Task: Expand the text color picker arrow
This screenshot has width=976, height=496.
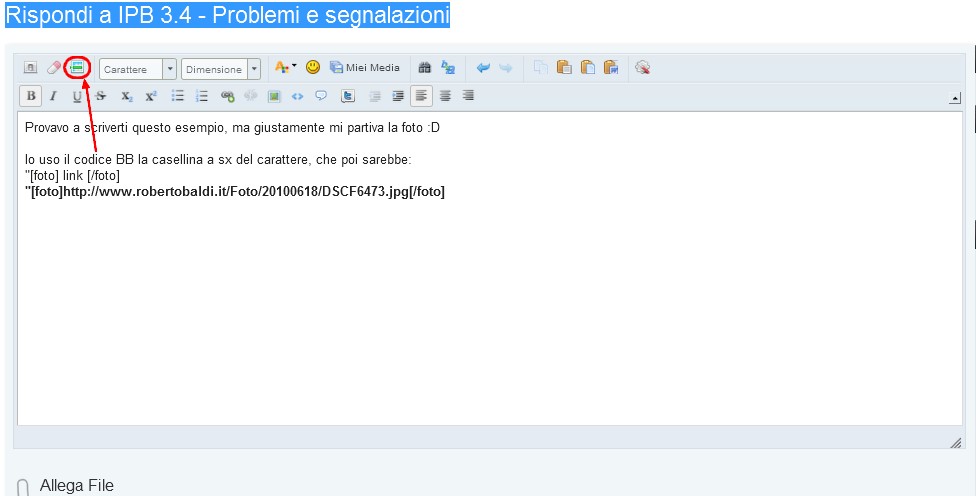Action: [294, 68]
